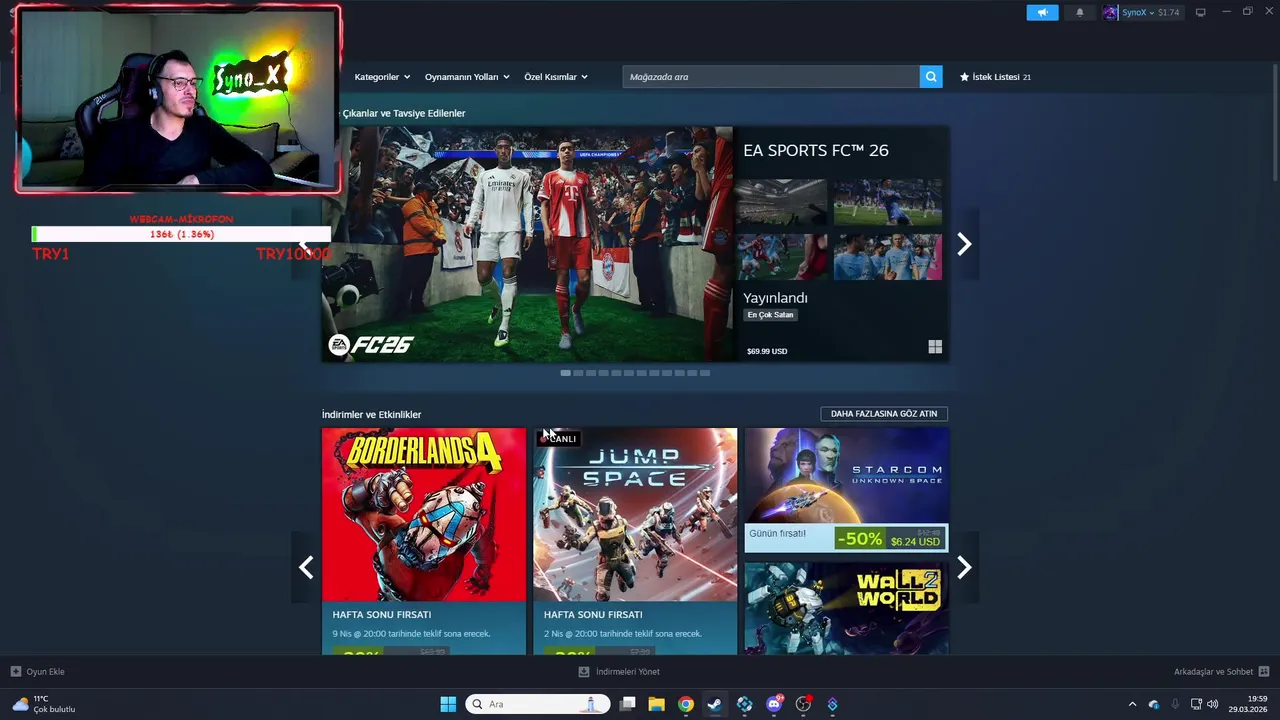This screenshot has width=1280, height=720.
Task: Open İndirmeleri Yönet downloads manager
Action: pos(620,671)
